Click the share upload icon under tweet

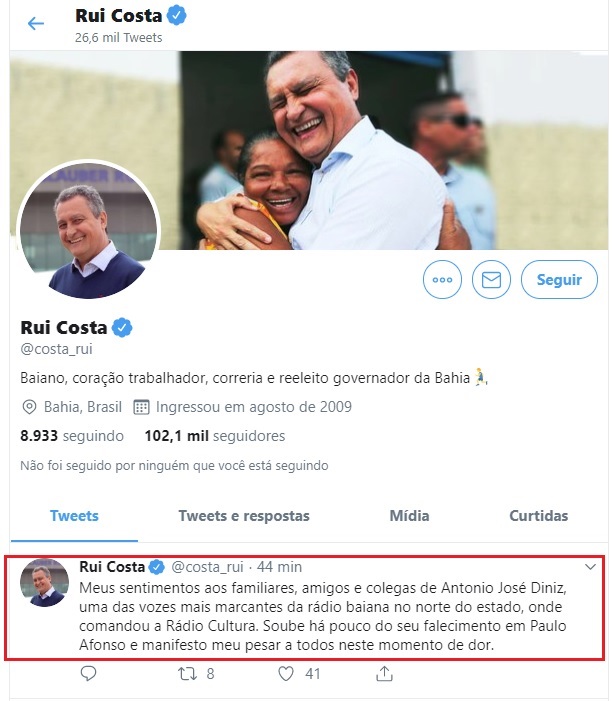(x=384, y=673)
